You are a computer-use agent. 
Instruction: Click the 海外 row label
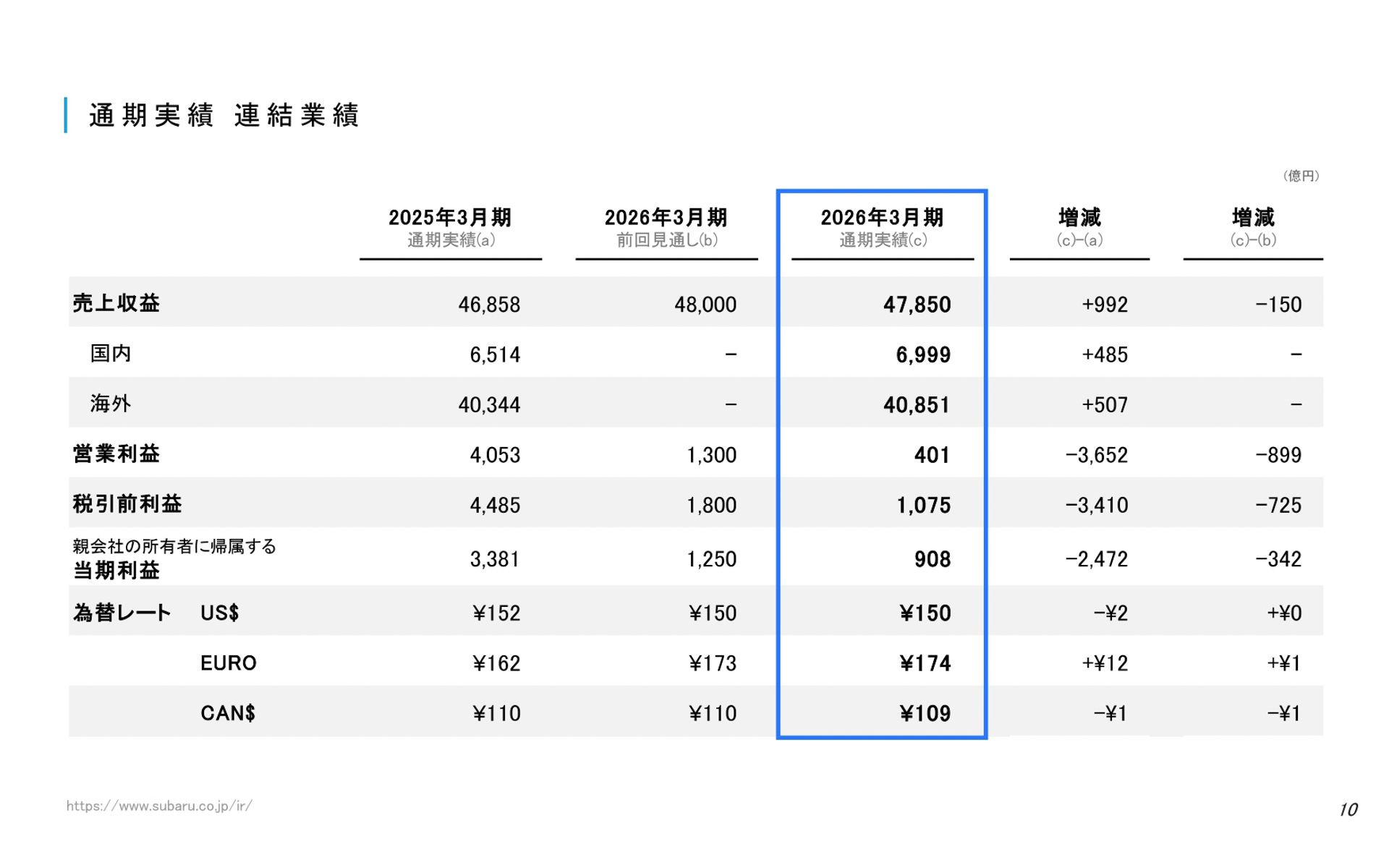[111, 404]
